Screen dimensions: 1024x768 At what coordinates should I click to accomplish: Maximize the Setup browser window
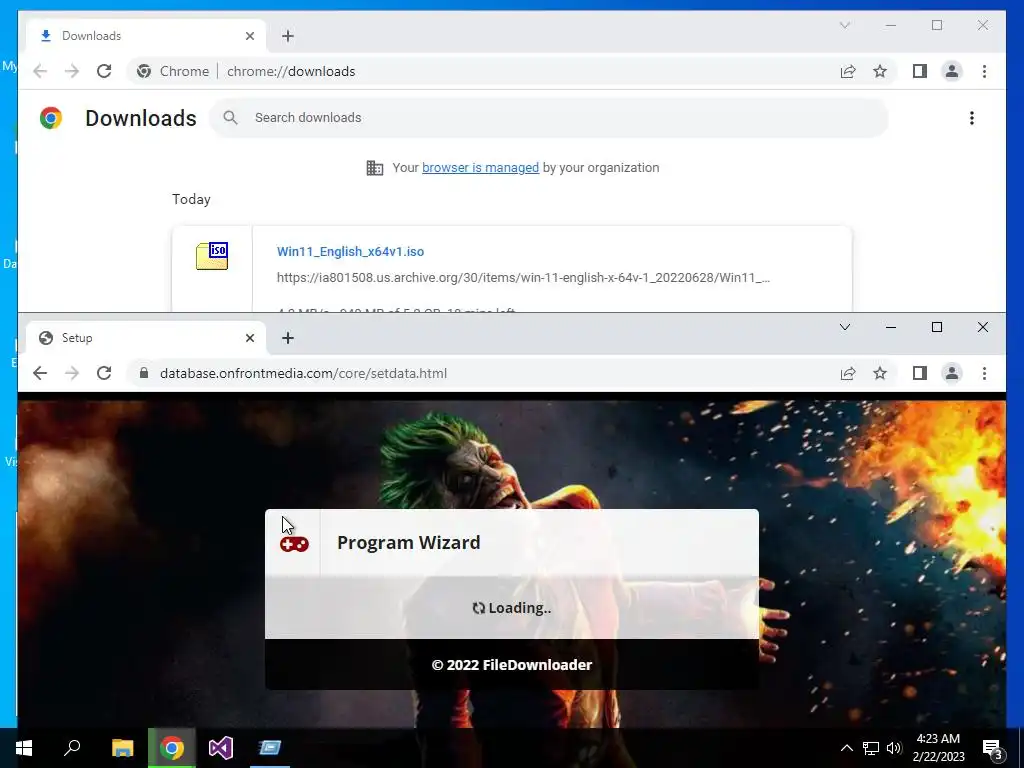click(936, 327)
